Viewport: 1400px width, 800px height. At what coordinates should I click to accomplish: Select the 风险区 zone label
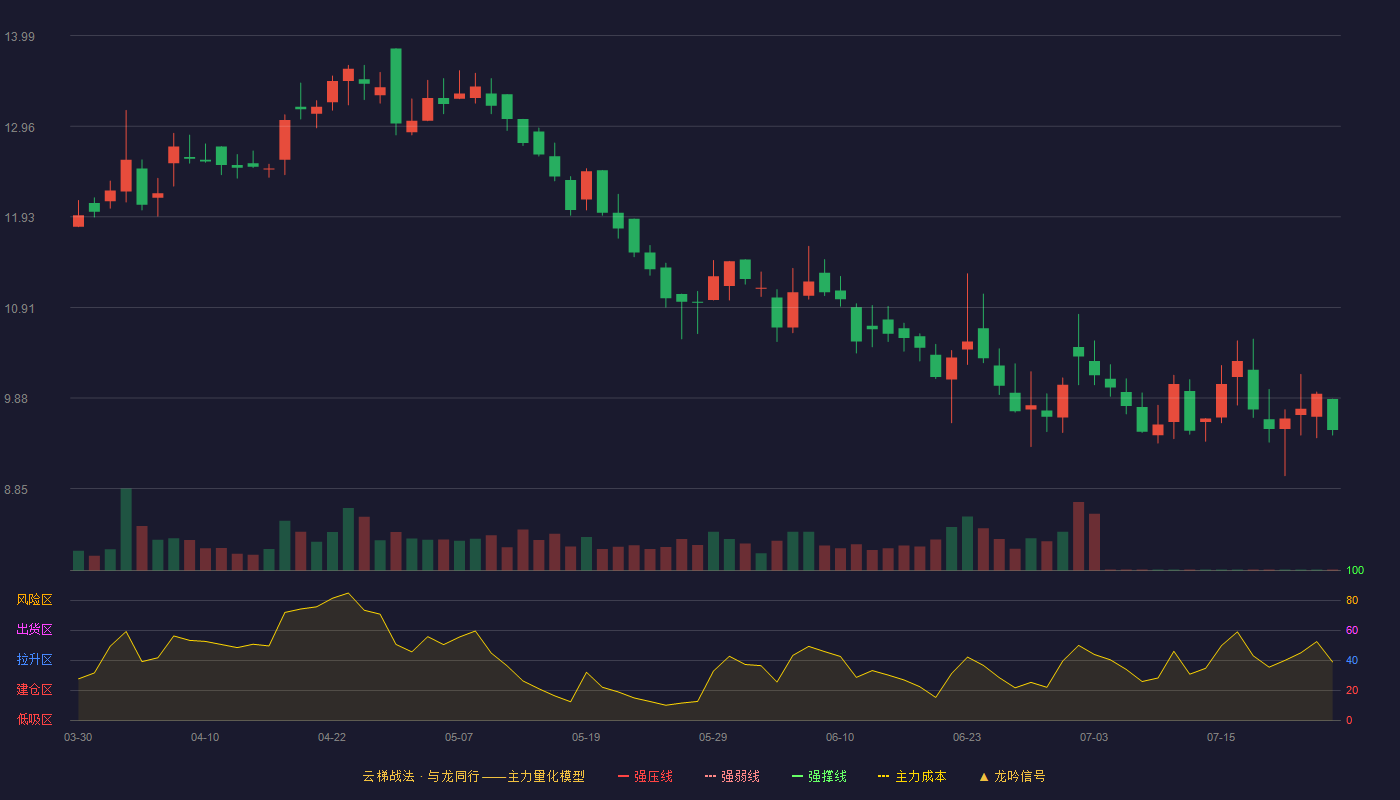pyautogui.click(x=34, y=600)
